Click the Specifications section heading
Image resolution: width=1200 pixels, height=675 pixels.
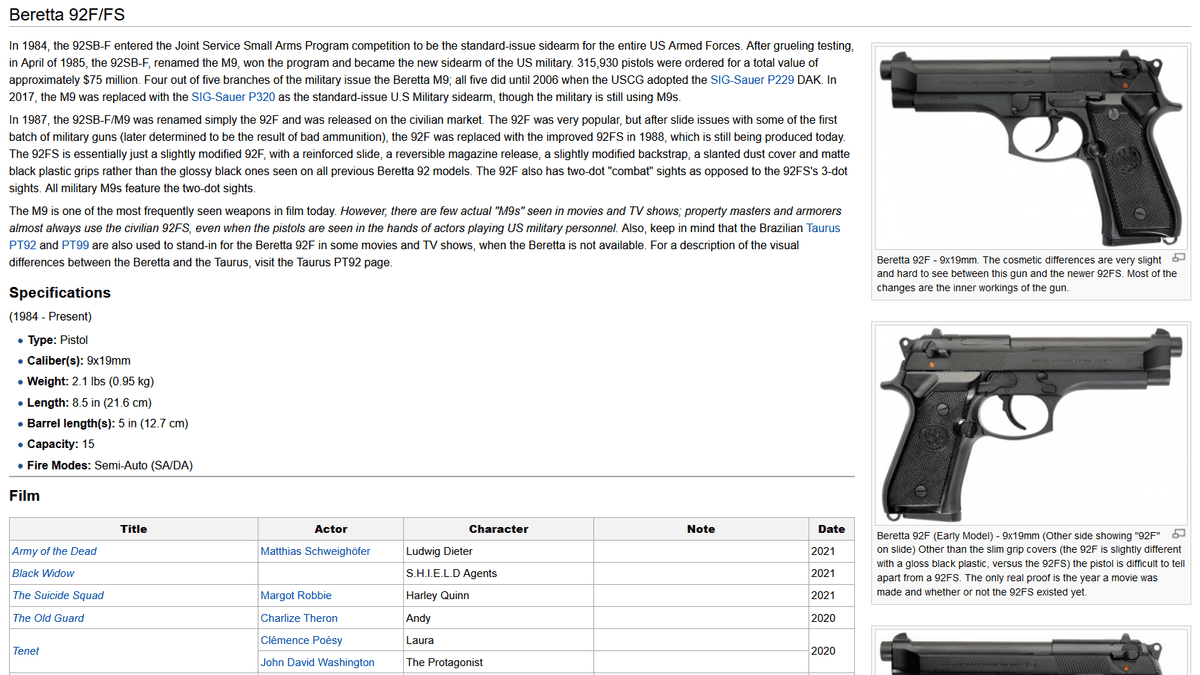tap(60, 293)
